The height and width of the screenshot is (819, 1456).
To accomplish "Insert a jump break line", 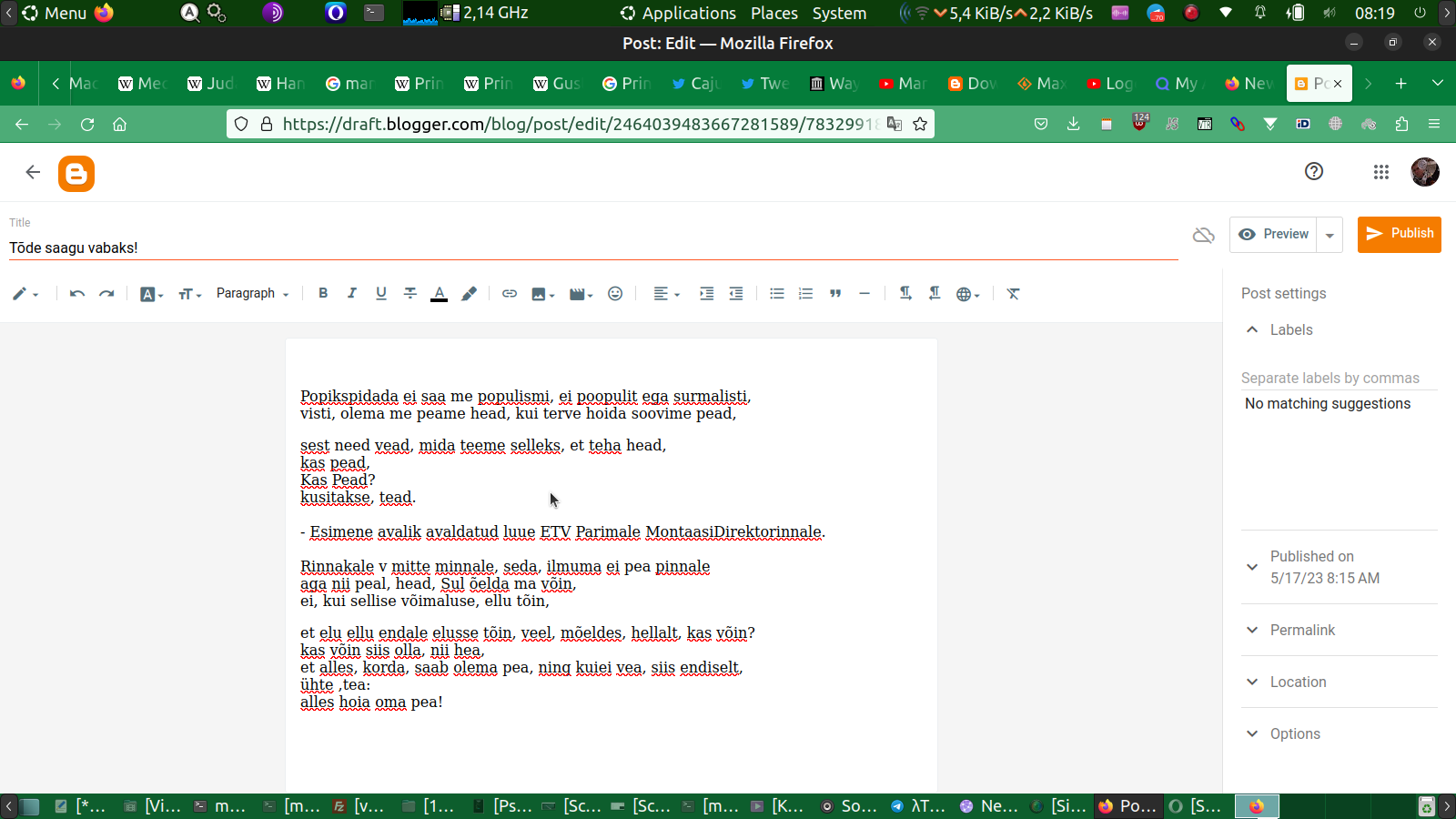I will [x=864, y=294].
